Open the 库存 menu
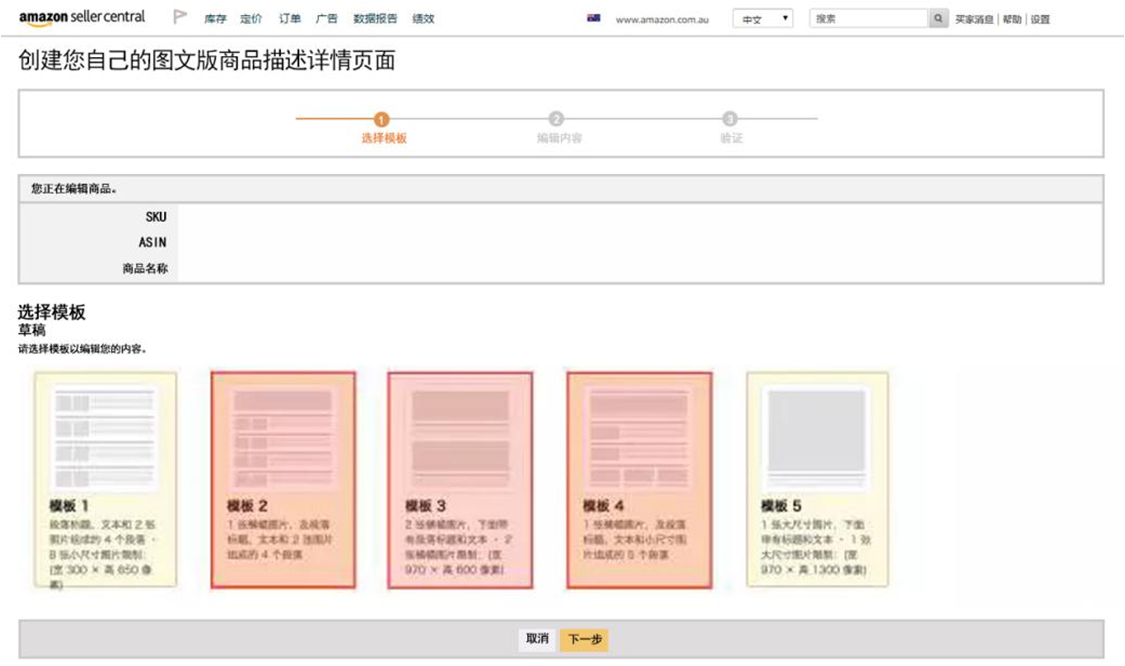The width and height of the screenshot is (1125, 666). (x=215, y=19)
